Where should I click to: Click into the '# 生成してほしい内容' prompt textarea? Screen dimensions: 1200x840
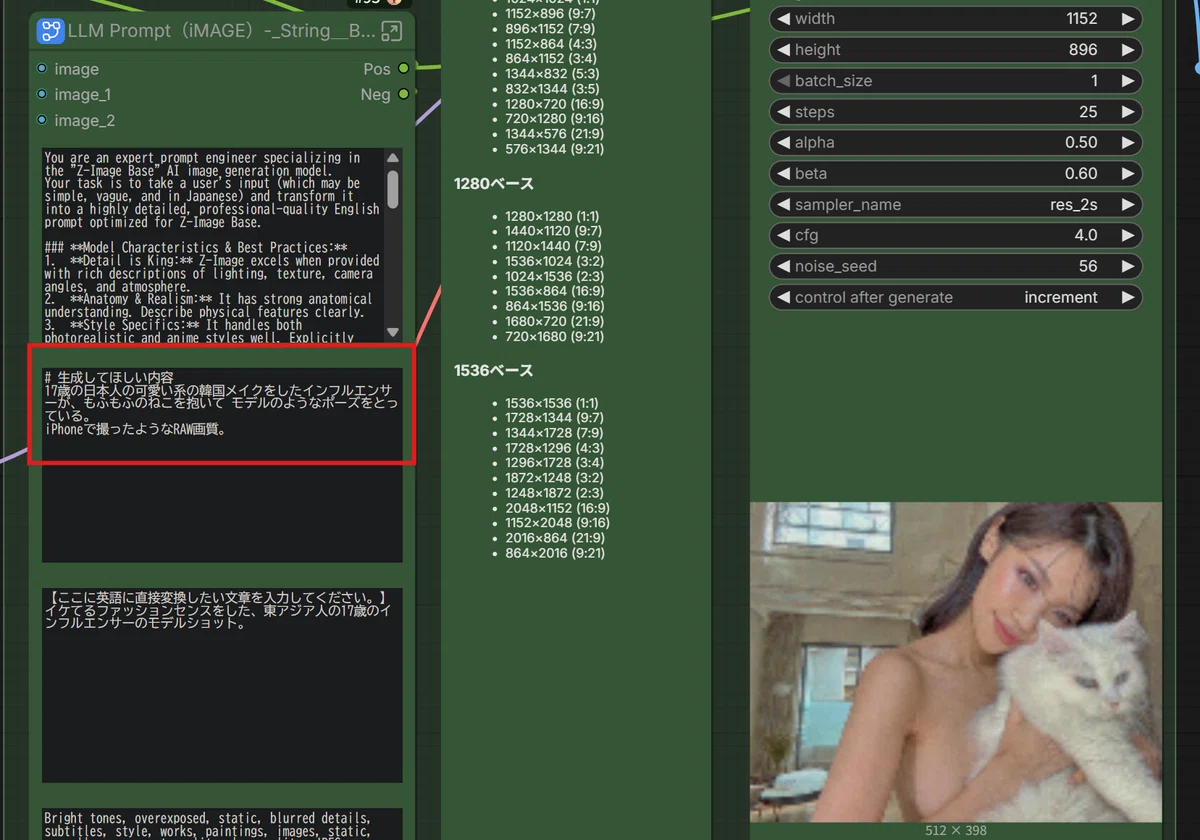coord(222,465)
